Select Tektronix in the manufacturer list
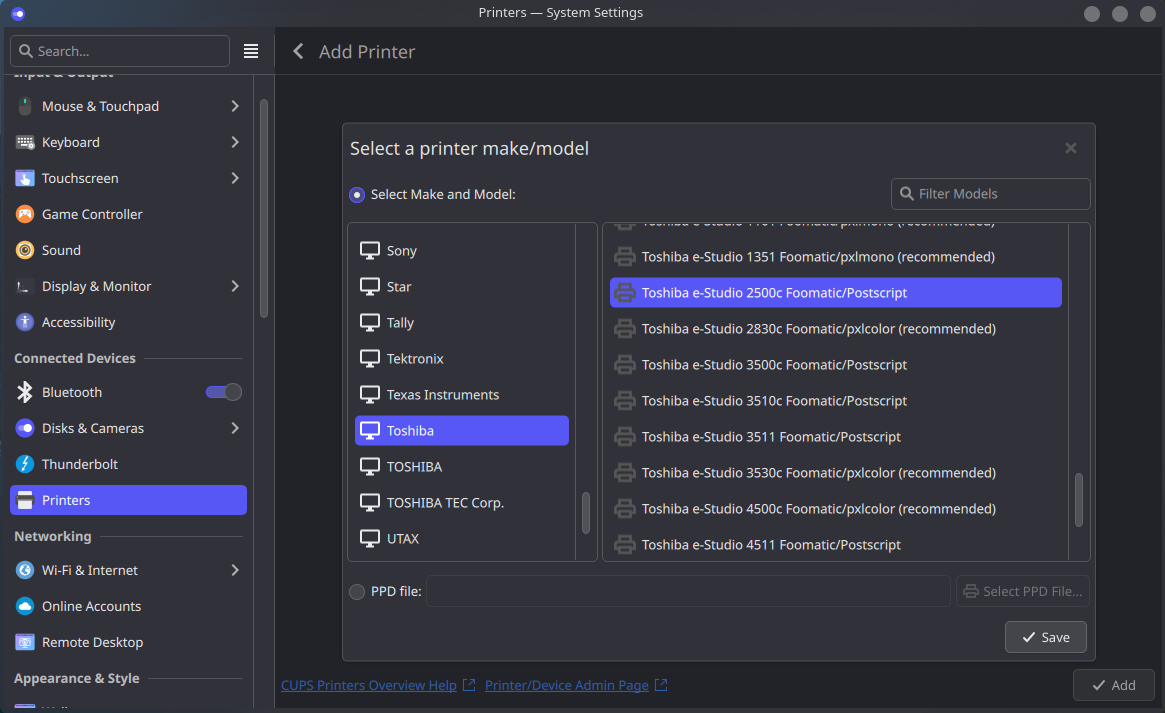1165x713 pixels. (415, 358)
